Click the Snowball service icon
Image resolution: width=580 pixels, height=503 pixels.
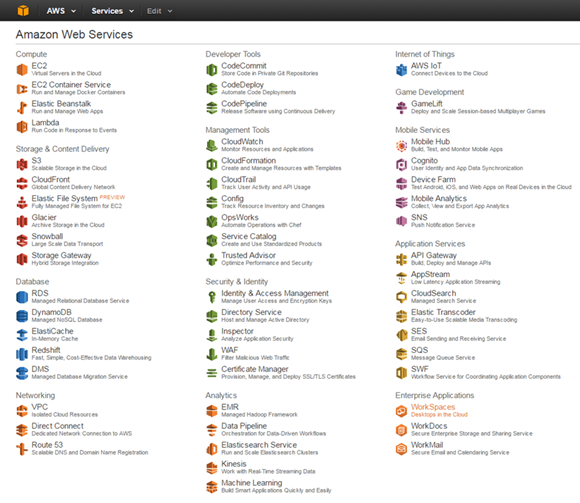point(22,240)
